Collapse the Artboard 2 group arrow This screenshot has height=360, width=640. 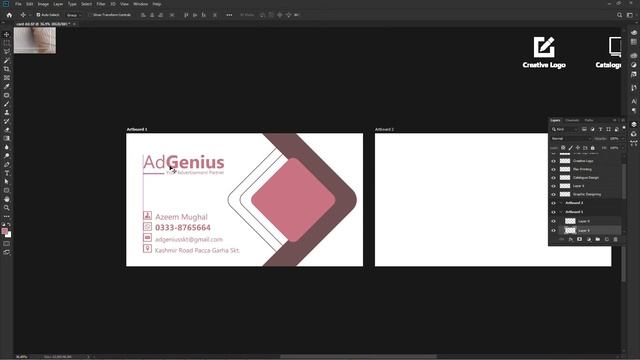(x=562, y=203)
